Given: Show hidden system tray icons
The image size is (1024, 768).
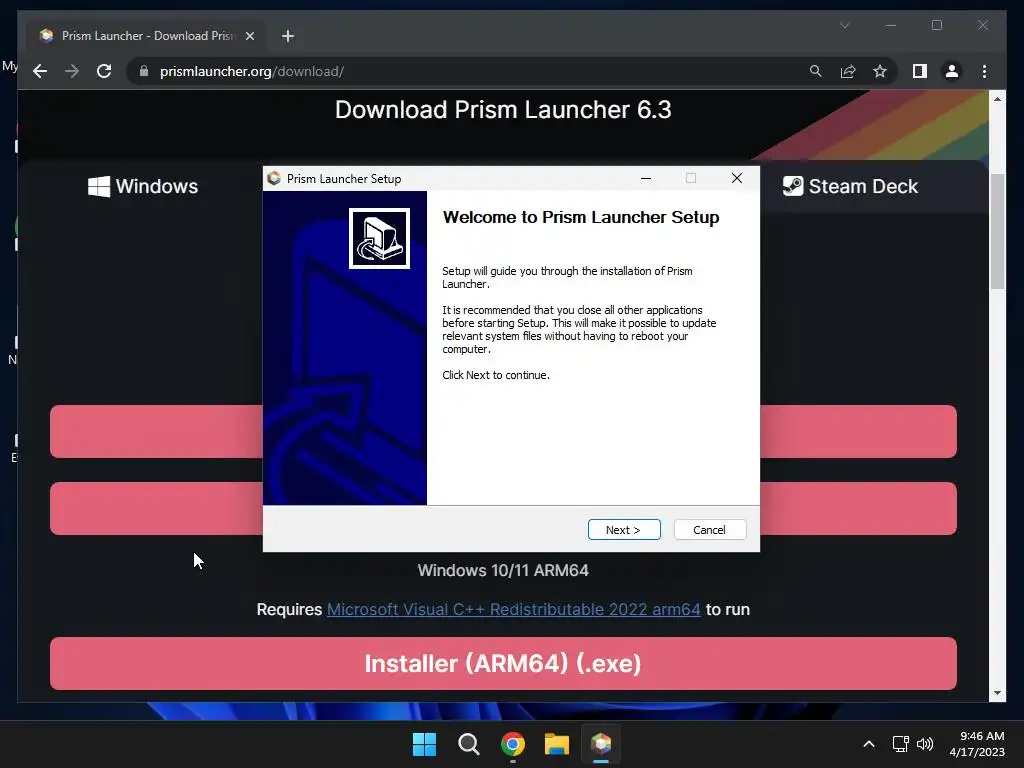Looking at the screenshot, I should 869,744.
